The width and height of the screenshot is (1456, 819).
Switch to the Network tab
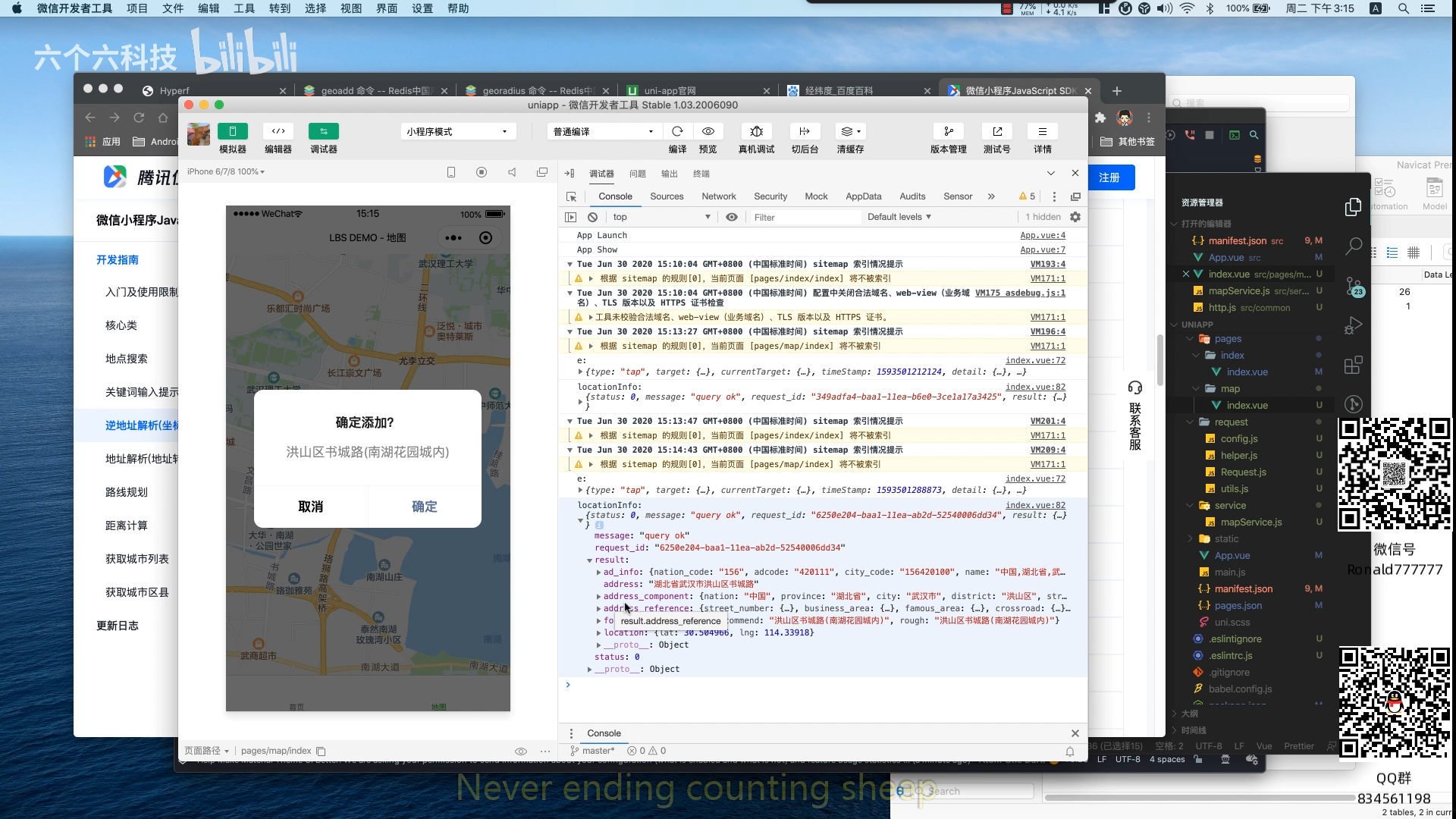tap(719, 196)
